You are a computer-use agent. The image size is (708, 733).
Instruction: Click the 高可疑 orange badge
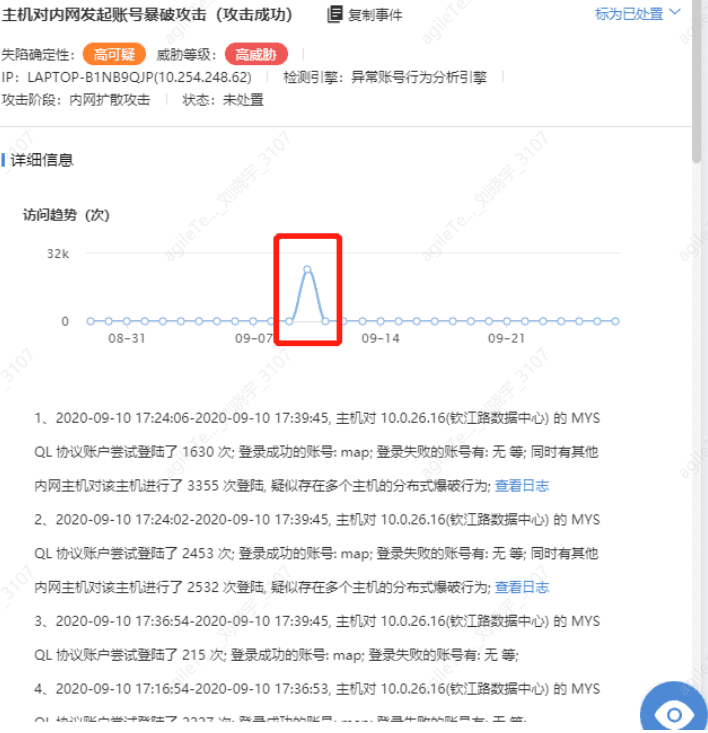(114, 54)
